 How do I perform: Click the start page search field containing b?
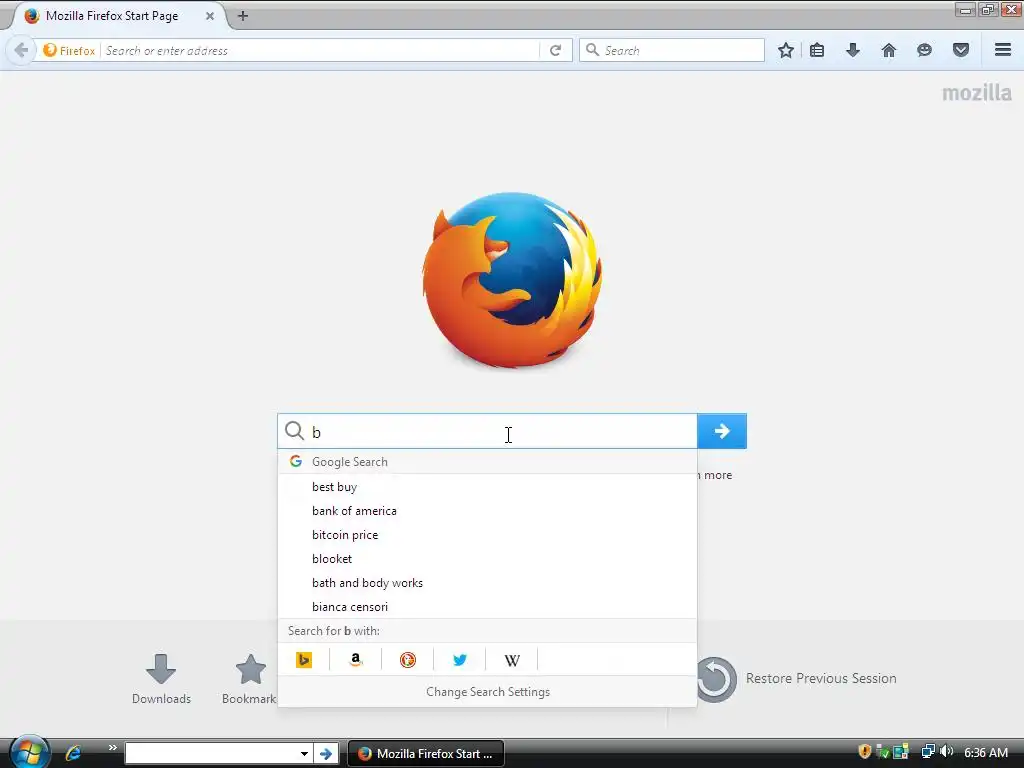(487, 431)
